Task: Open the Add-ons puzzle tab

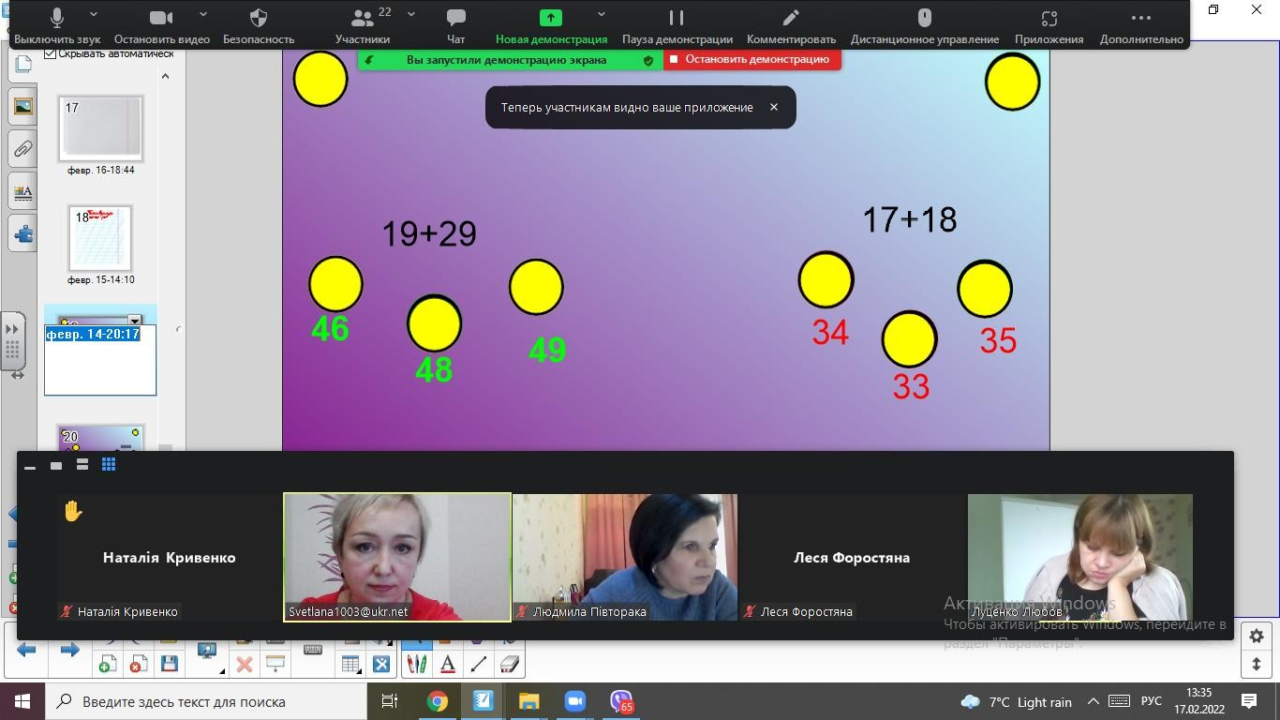Action: tap(23, 235)
